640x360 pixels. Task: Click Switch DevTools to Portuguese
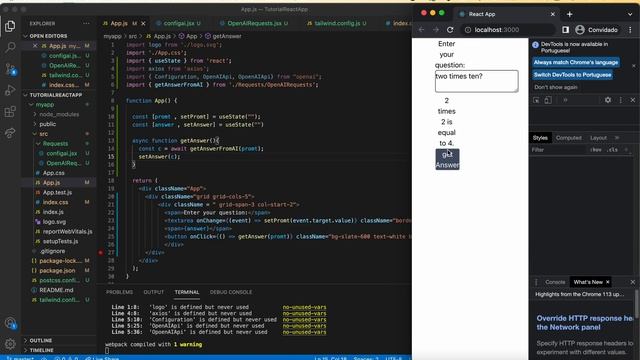pos(573,75)
